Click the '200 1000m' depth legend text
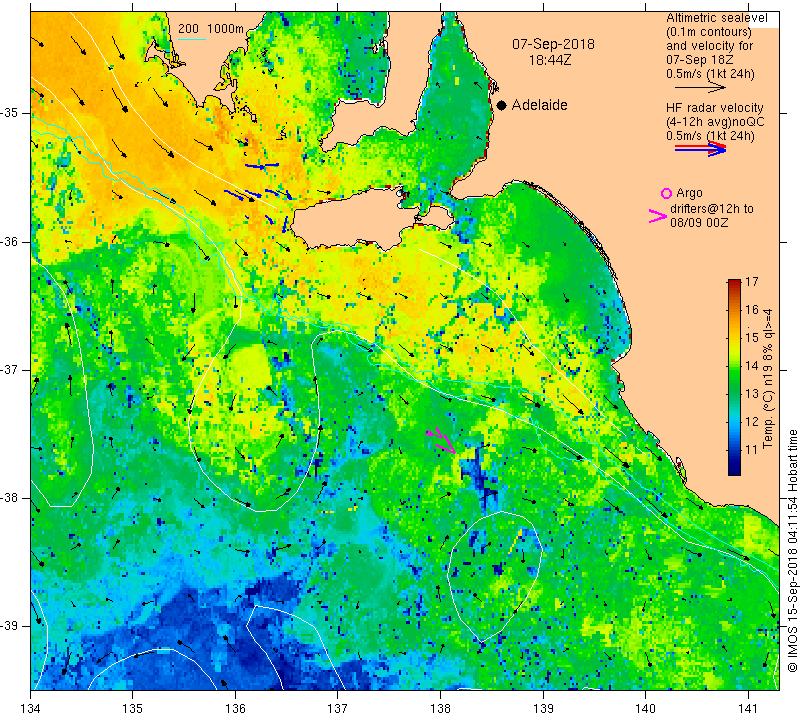Viewport: 800px width, 720px height. pyautogui.click(x=211, y=29)
